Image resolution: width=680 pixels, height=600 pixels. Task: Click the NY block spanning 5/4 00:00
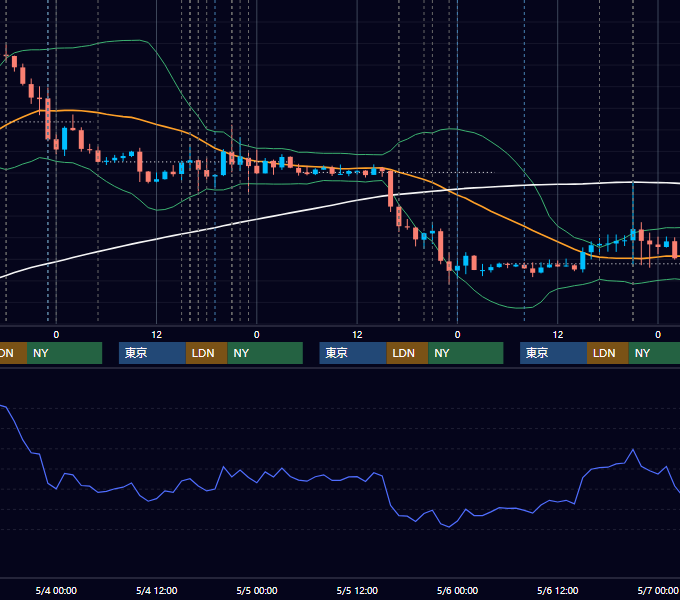pyautogui.click(x=64, y=353)
